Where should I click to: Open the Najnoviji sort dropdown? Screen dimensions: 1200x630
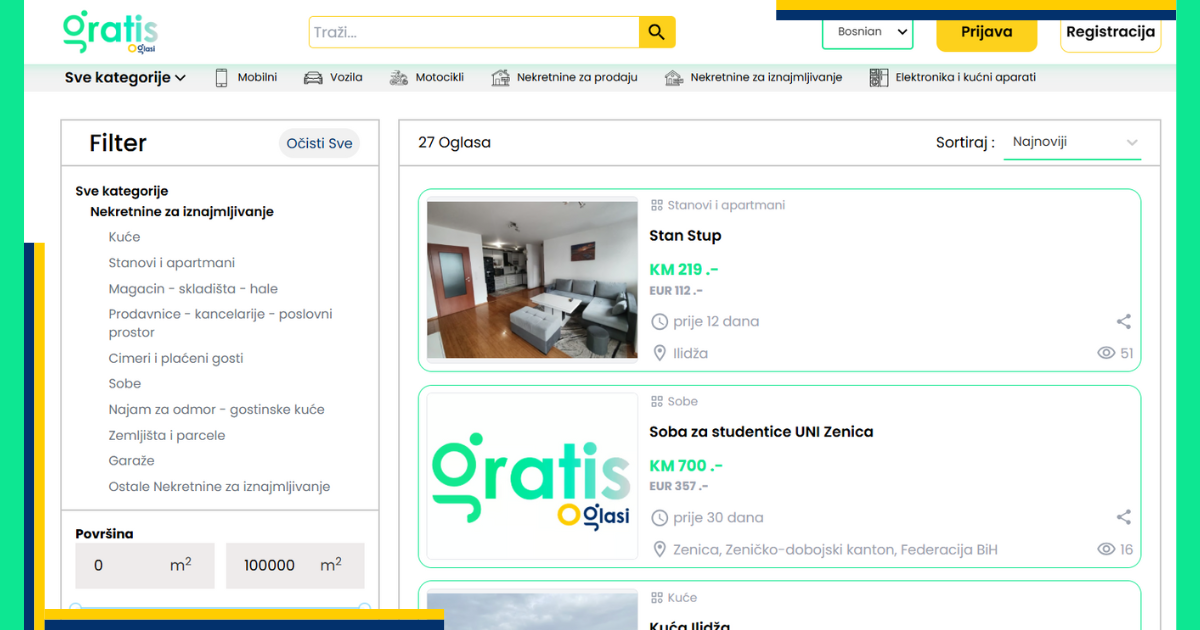[x=1072, y=142]
